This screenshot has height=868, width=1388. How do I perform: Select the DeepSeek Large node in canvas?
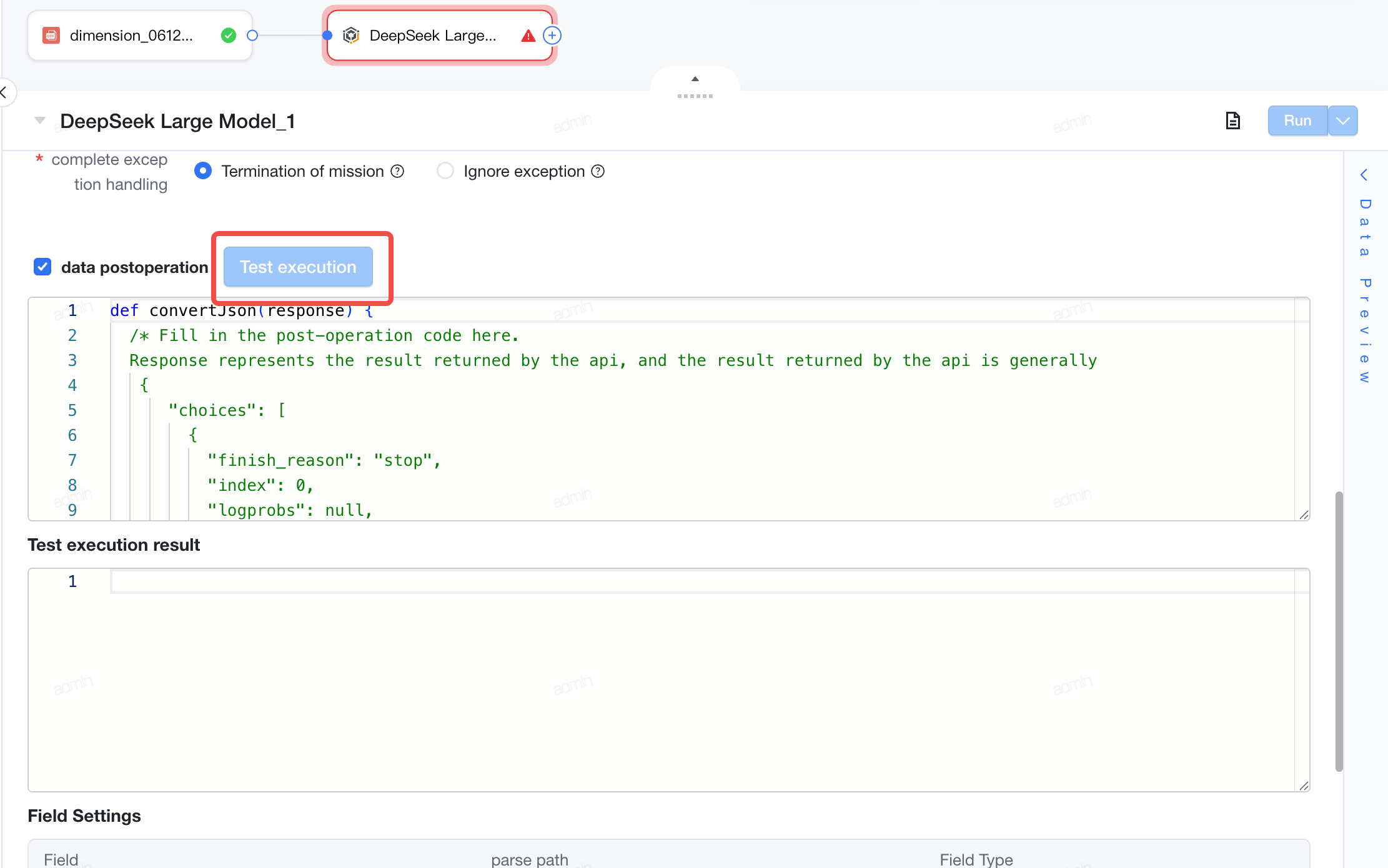point(440,36)
